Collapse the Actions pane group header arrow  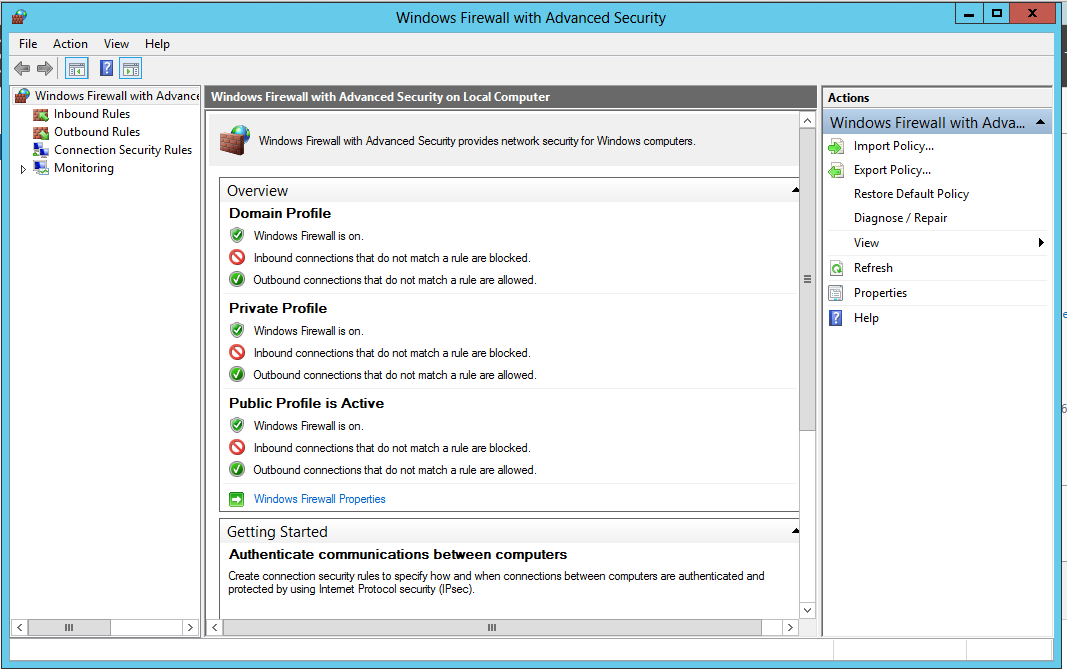point(1040,123)
